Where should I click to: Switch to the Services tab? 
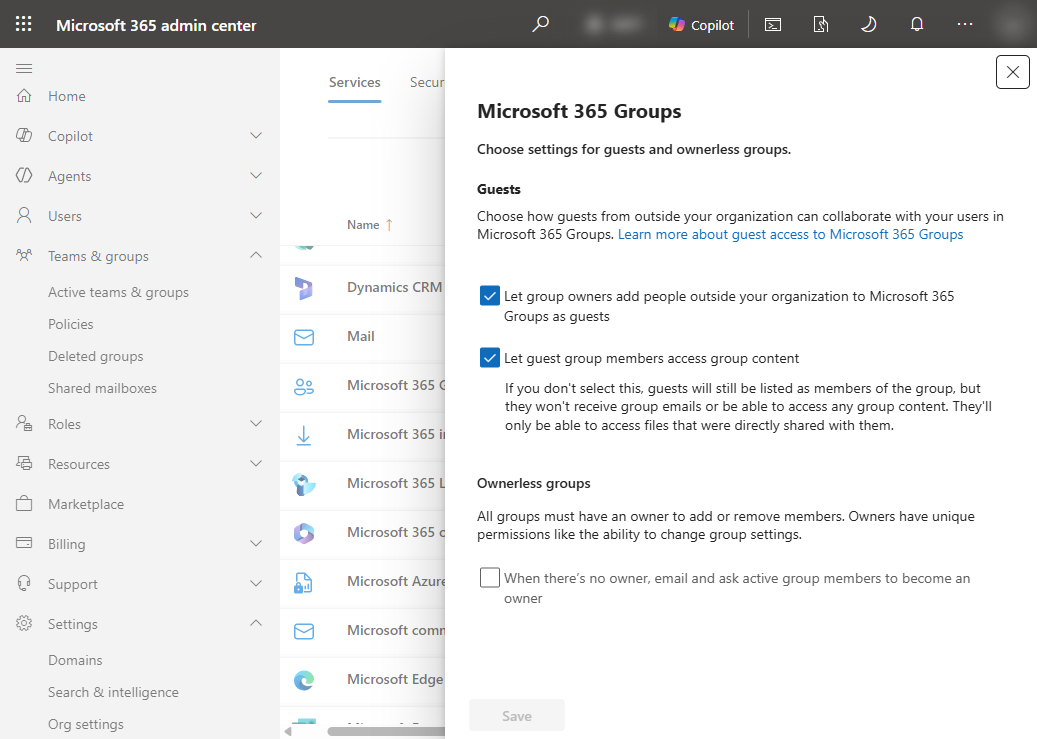click(354, 83)
